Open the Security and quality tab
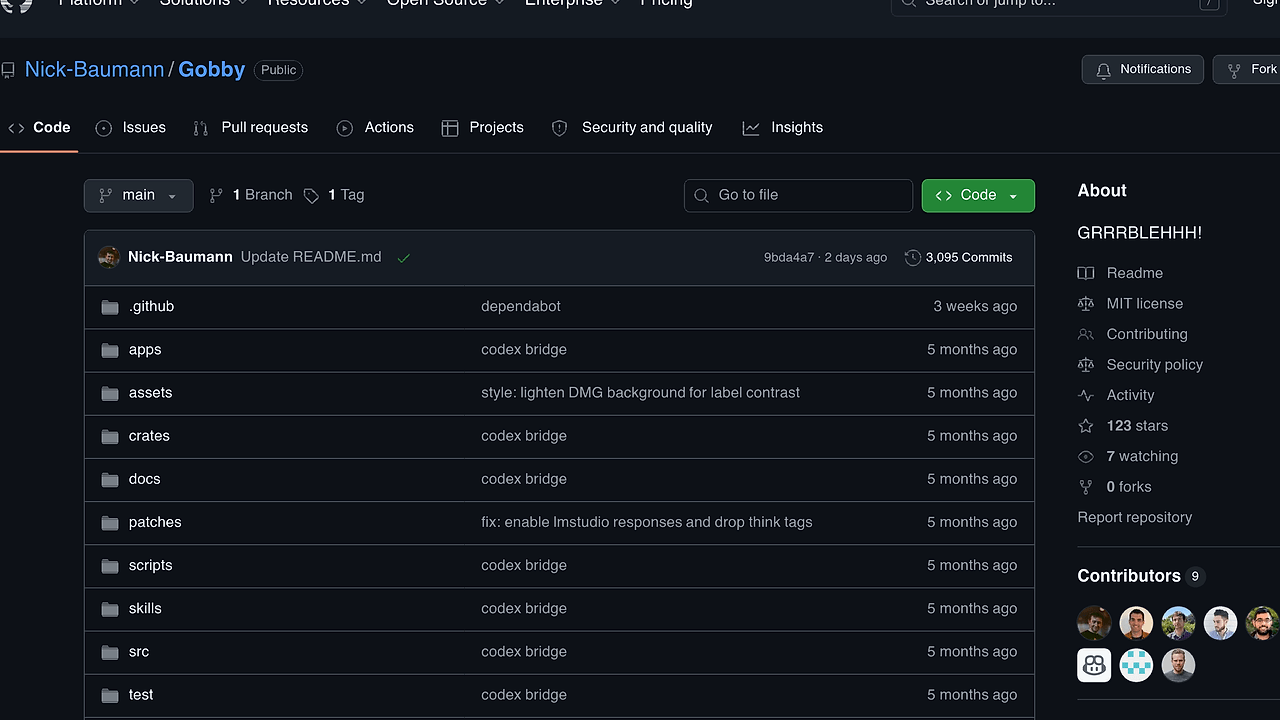Viewport: 1280px width, 720px height. point(632,128)
